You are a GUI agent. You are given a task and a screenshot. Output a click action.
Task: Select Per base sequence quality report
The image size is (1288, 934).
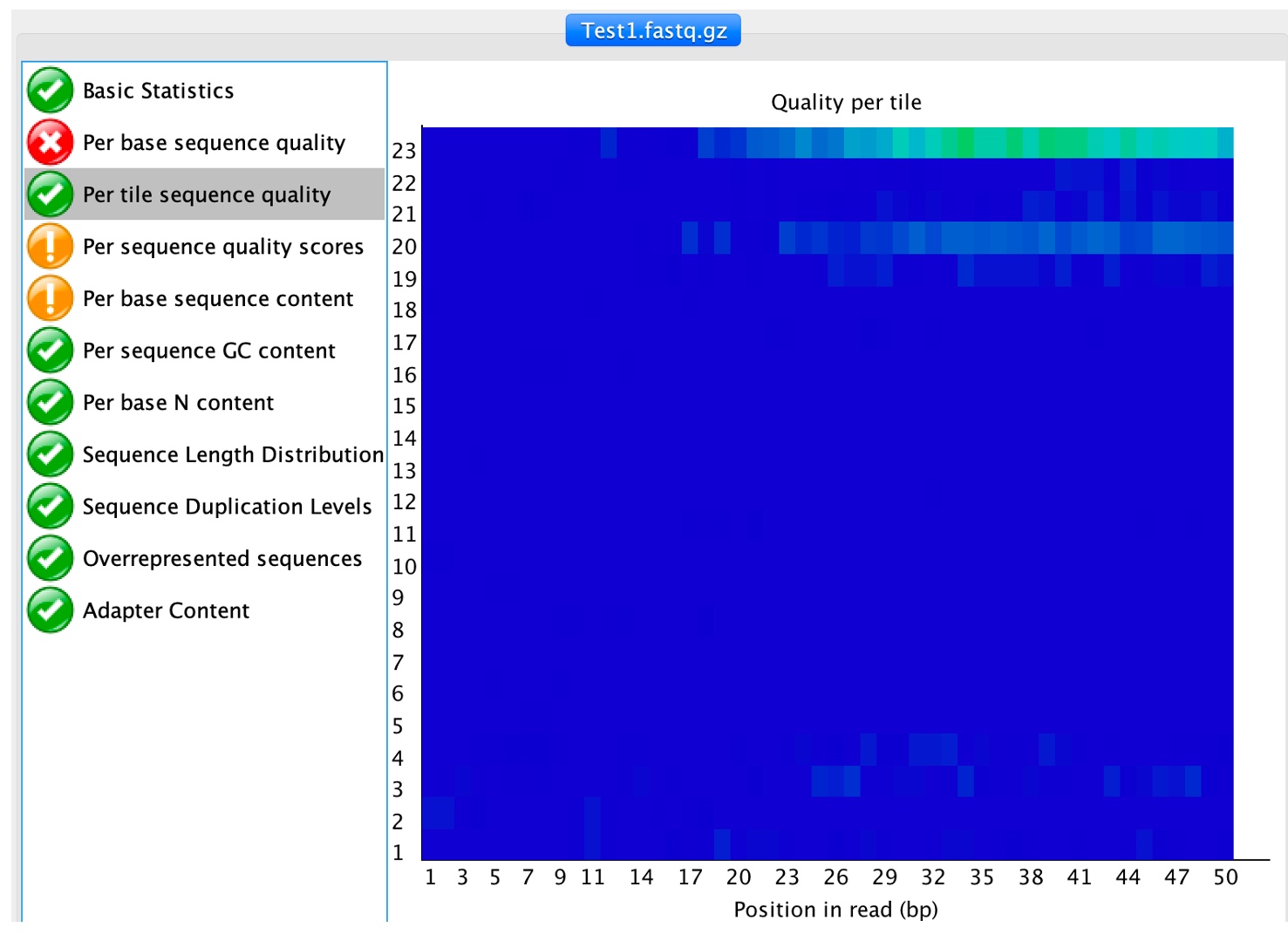coord(214,142)
